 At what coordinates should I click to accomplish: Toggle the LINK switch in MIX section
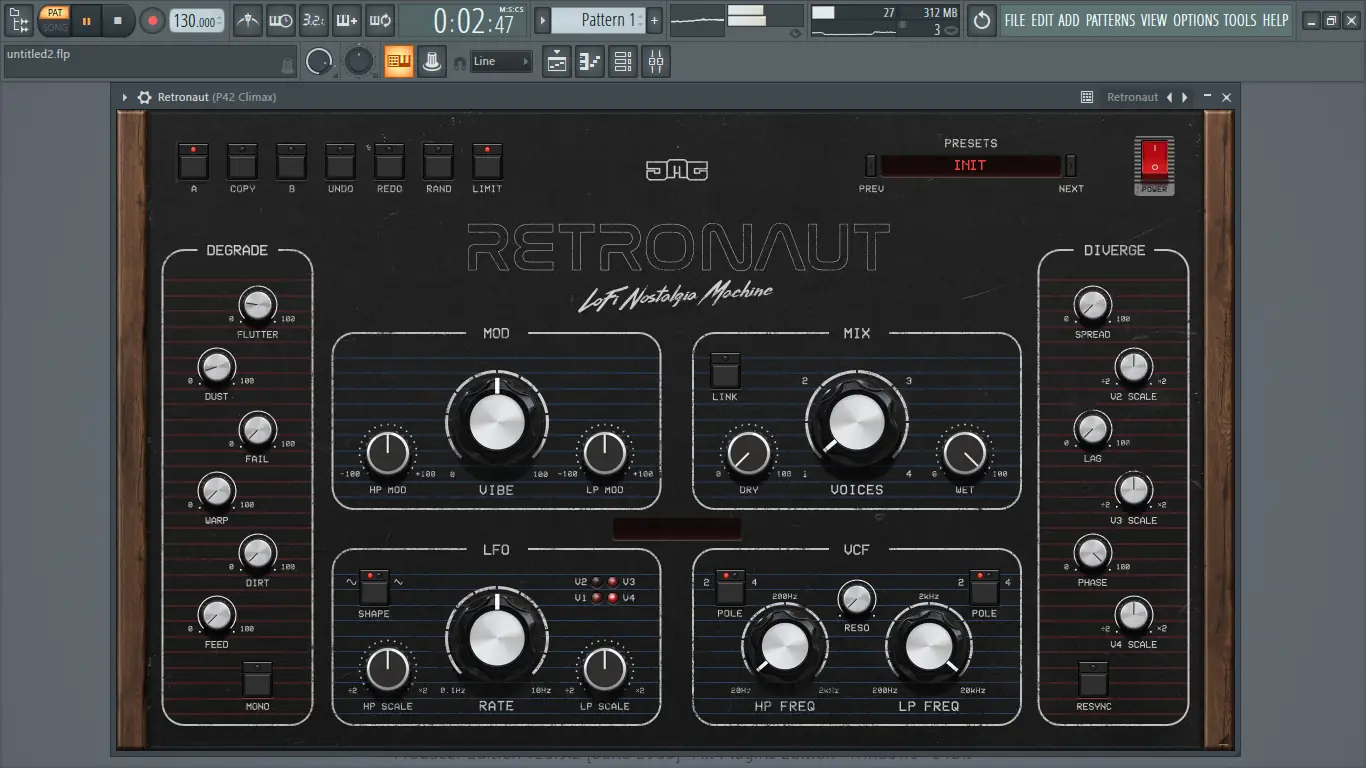click(x=725, y=370)
